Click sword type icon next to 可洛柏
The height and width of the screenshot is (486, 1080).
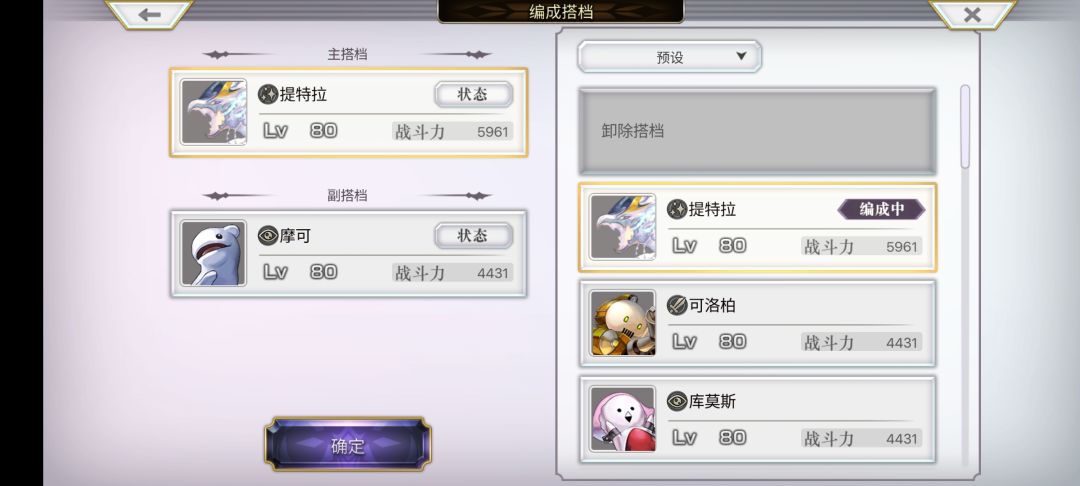[x=677, y=306]
